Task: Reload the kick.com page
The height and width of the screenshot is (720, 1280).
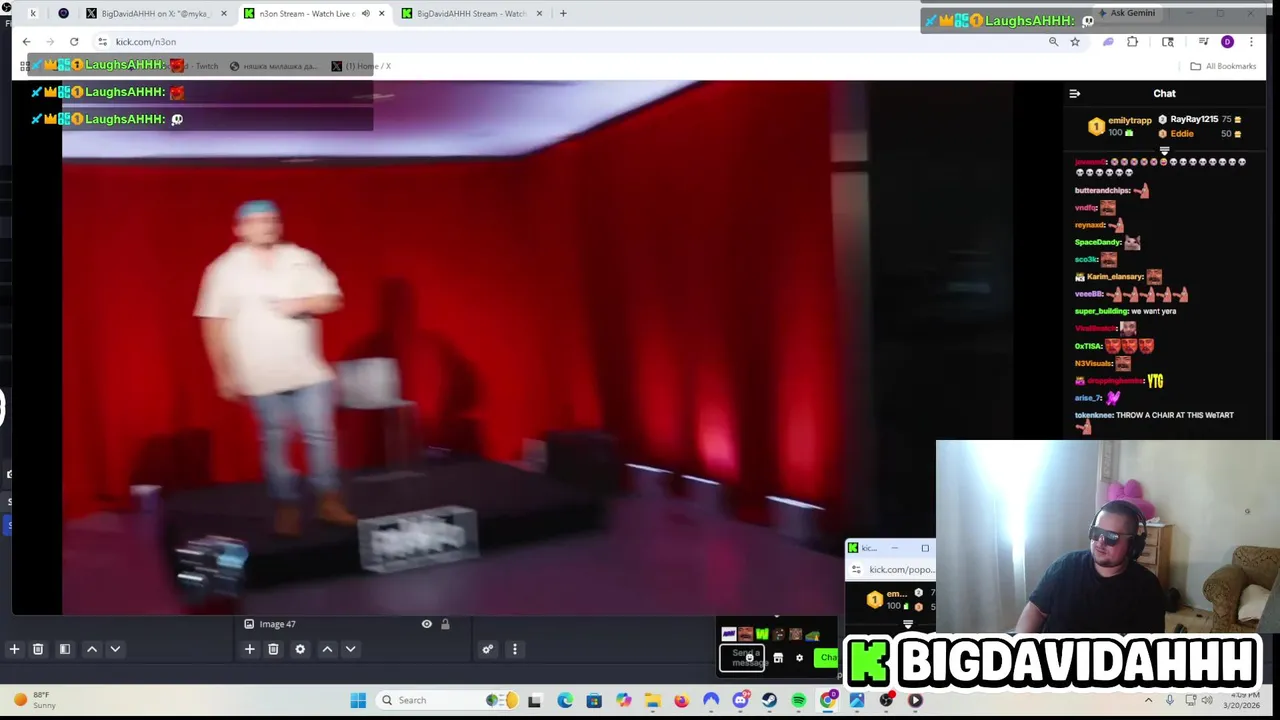Action: (x=74, y=42)
